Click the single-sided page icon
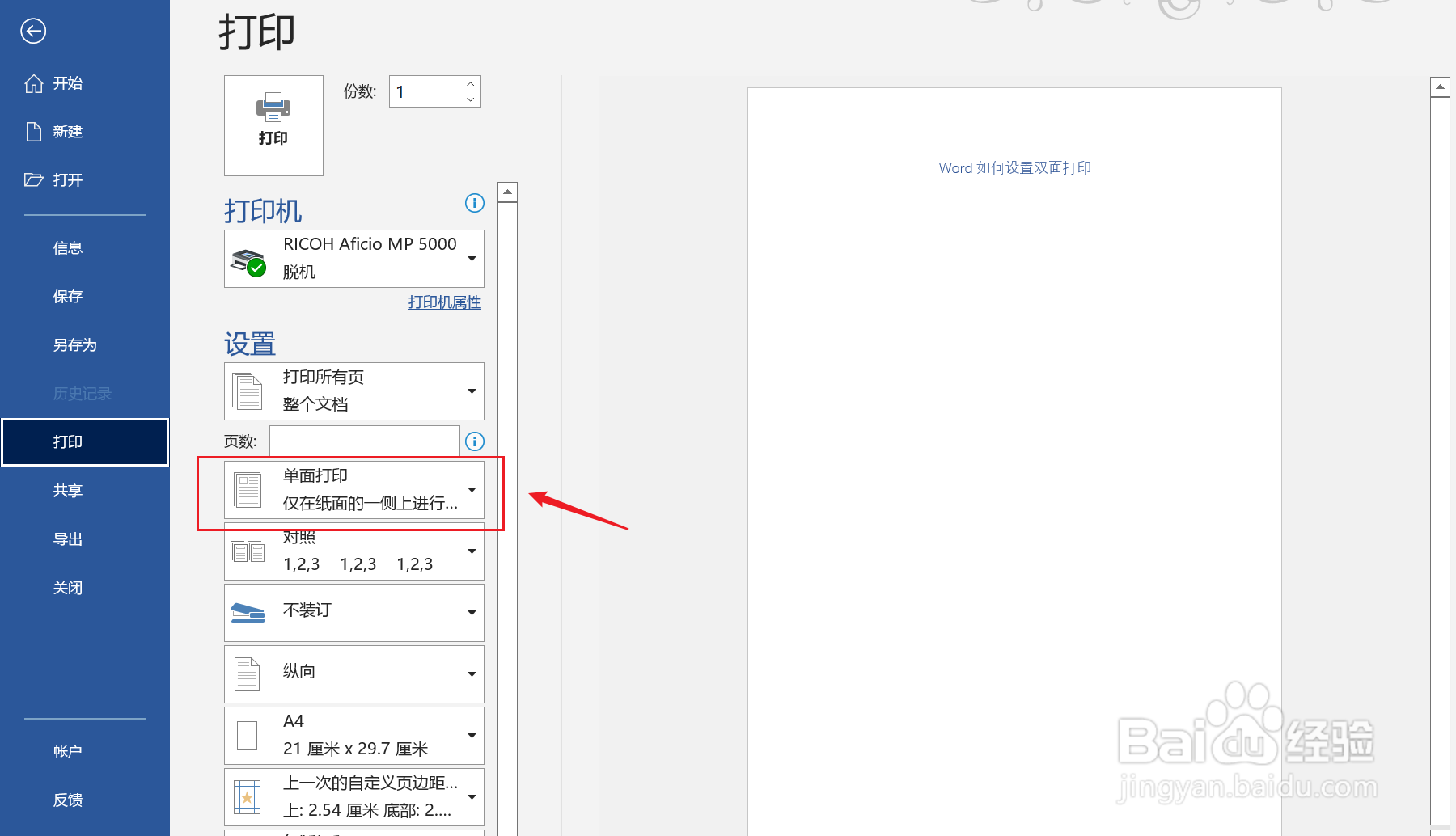This screenshot has width=1456, height=836. 248,490
